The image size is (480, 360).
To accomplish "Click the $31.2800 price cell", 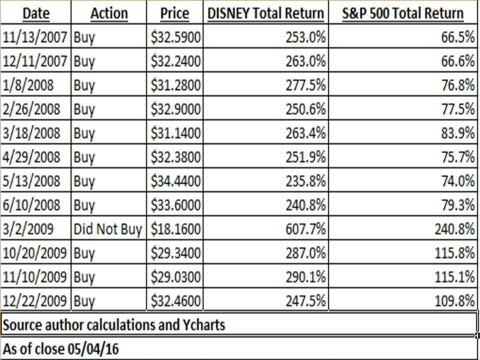I will [x=175, y=85].
